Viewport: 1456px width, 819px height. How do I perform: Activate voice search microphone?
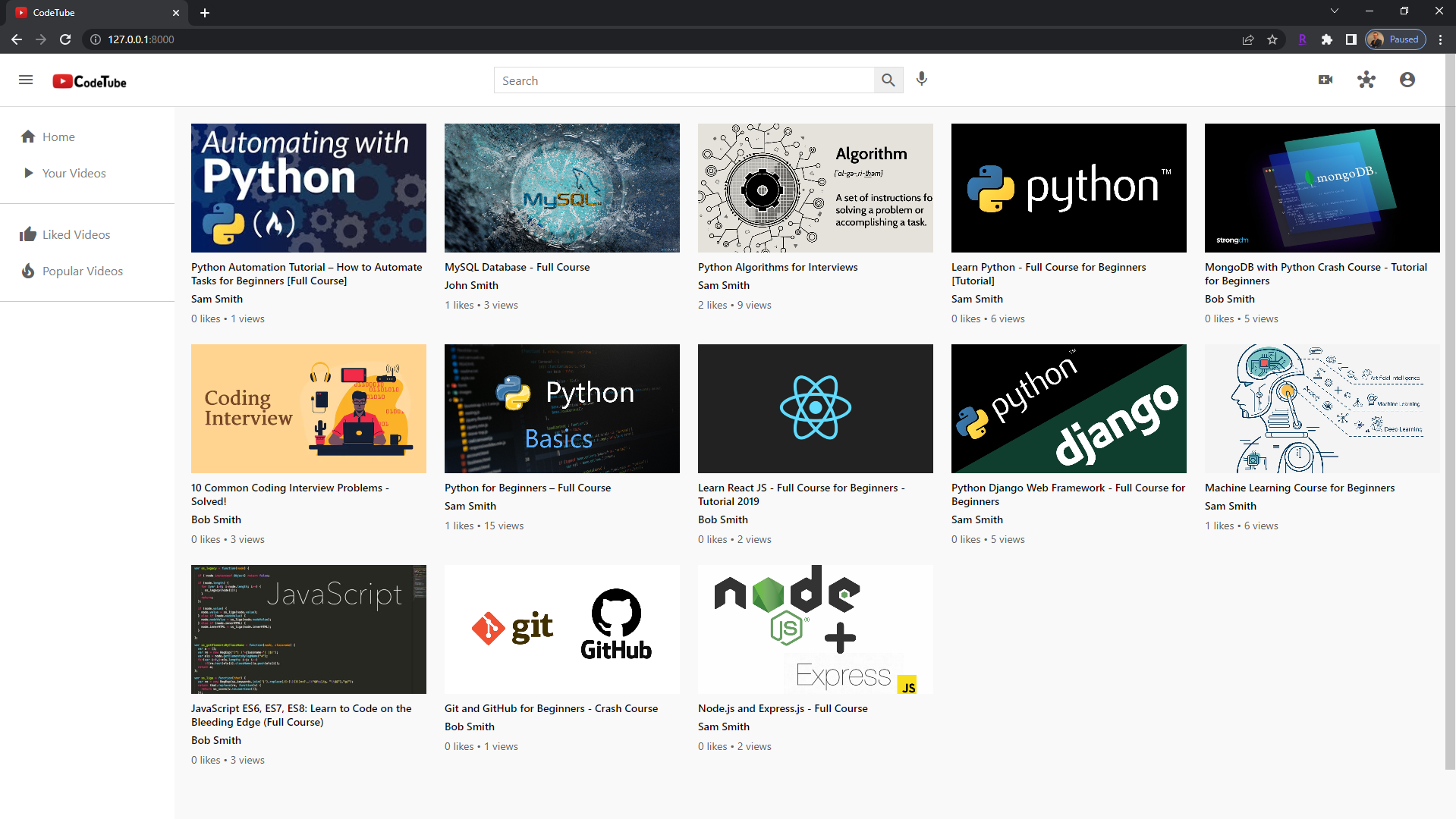(x=922, y=79)
